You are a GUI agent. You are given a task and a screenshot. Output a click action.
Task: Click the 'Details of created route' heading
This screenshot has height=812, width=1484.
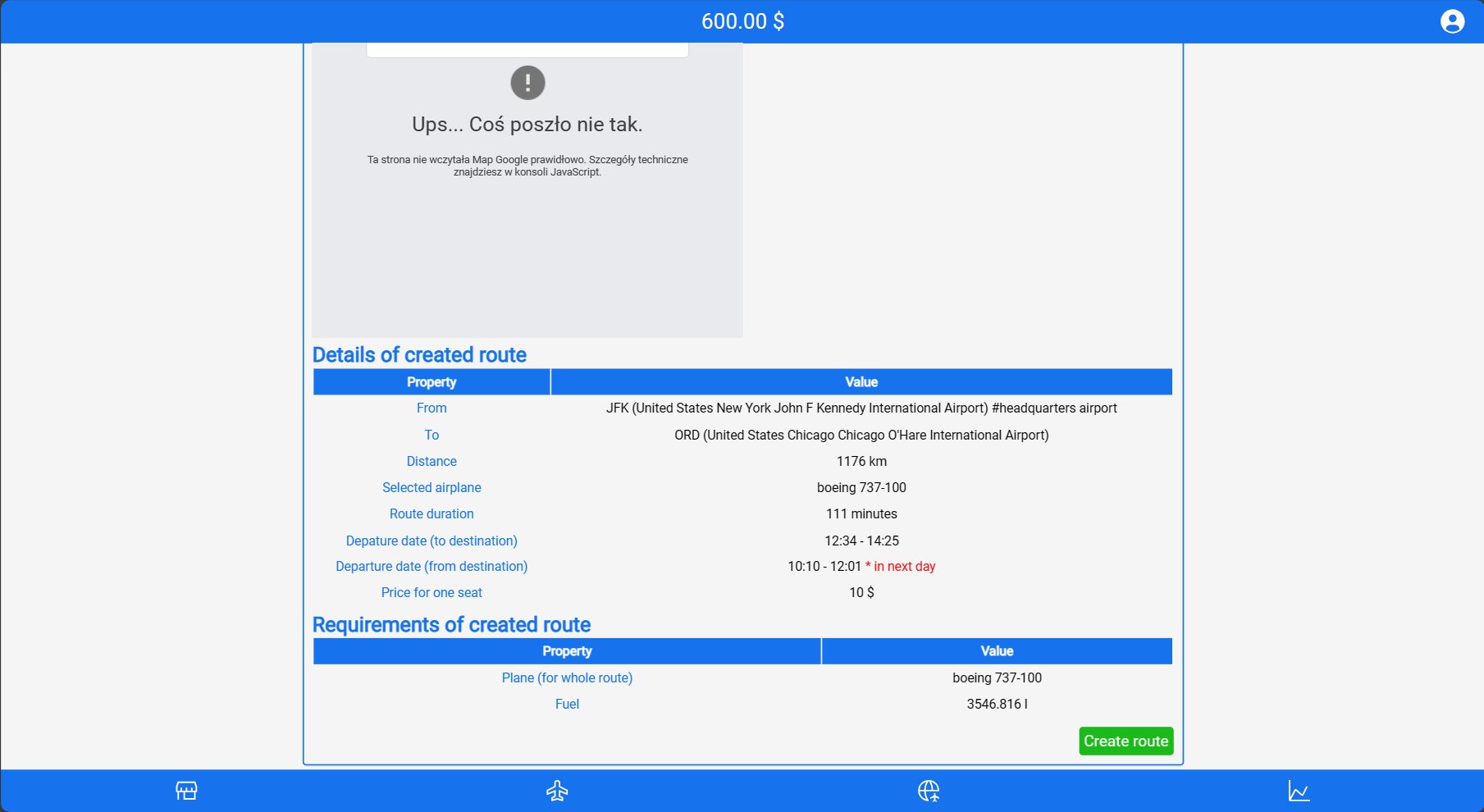pyautogui.click(x=419, y=355)
